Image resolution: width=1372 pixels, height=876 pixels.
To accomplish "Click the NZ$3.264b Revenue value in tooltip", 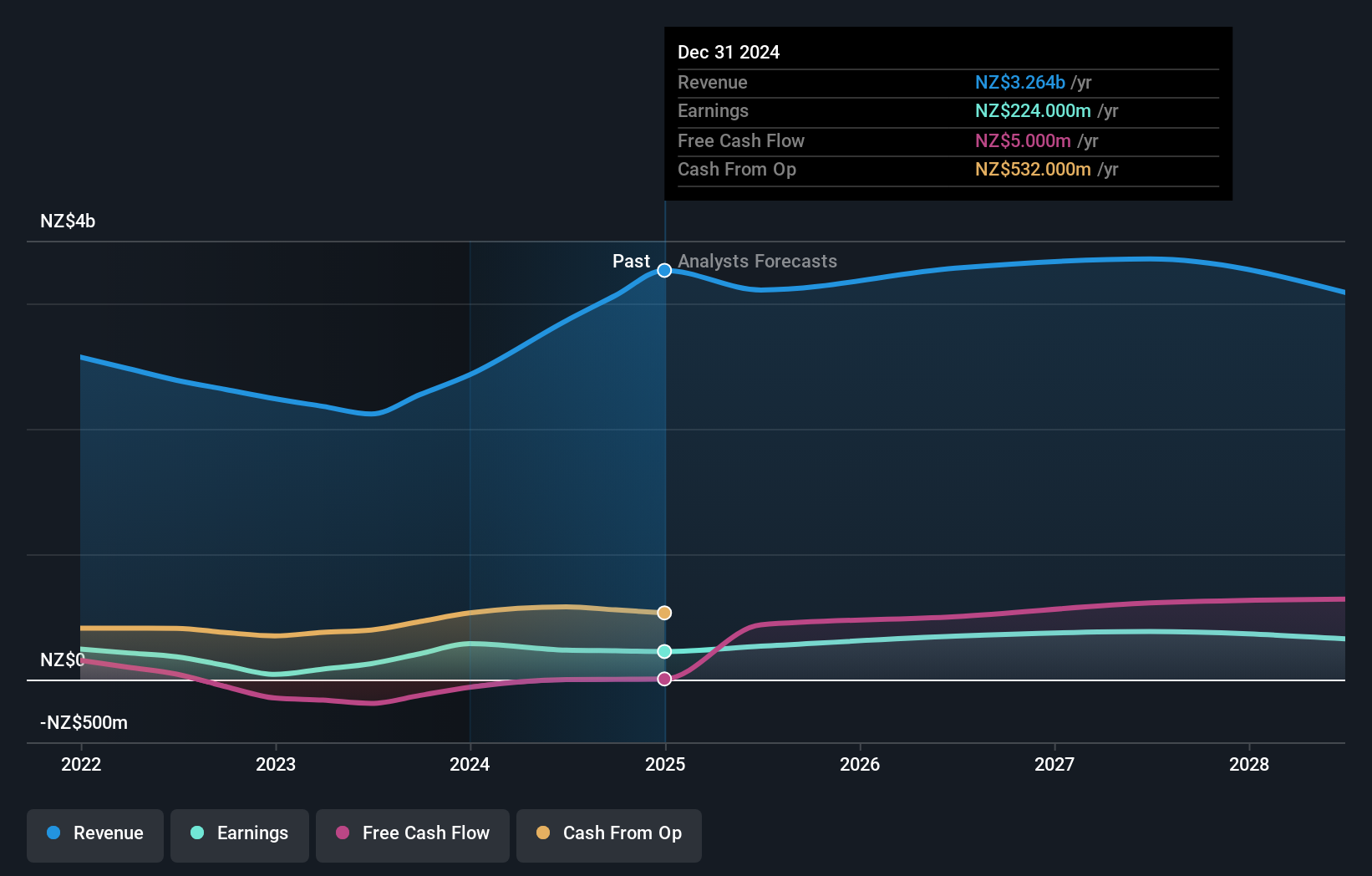I will tap(1019, 83).
